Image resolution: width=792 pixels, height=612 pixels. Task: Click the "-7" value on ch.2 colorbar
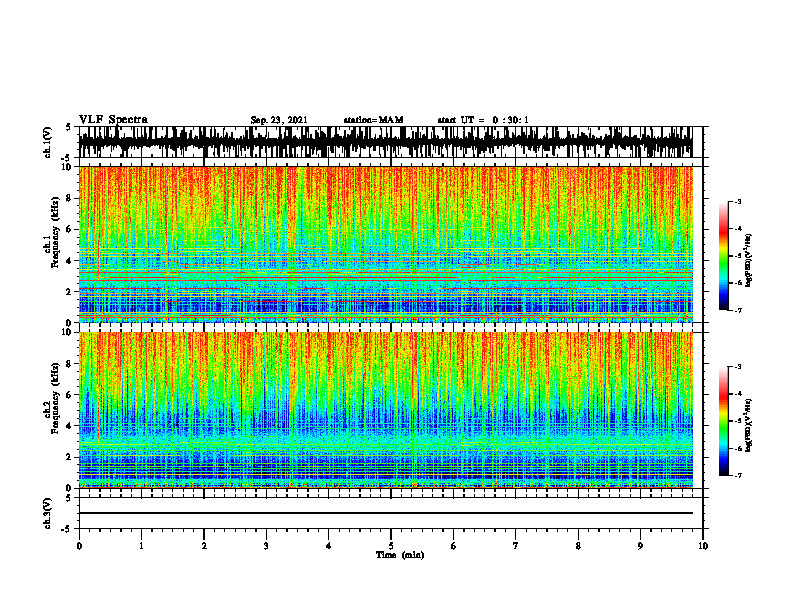(737, 475)
